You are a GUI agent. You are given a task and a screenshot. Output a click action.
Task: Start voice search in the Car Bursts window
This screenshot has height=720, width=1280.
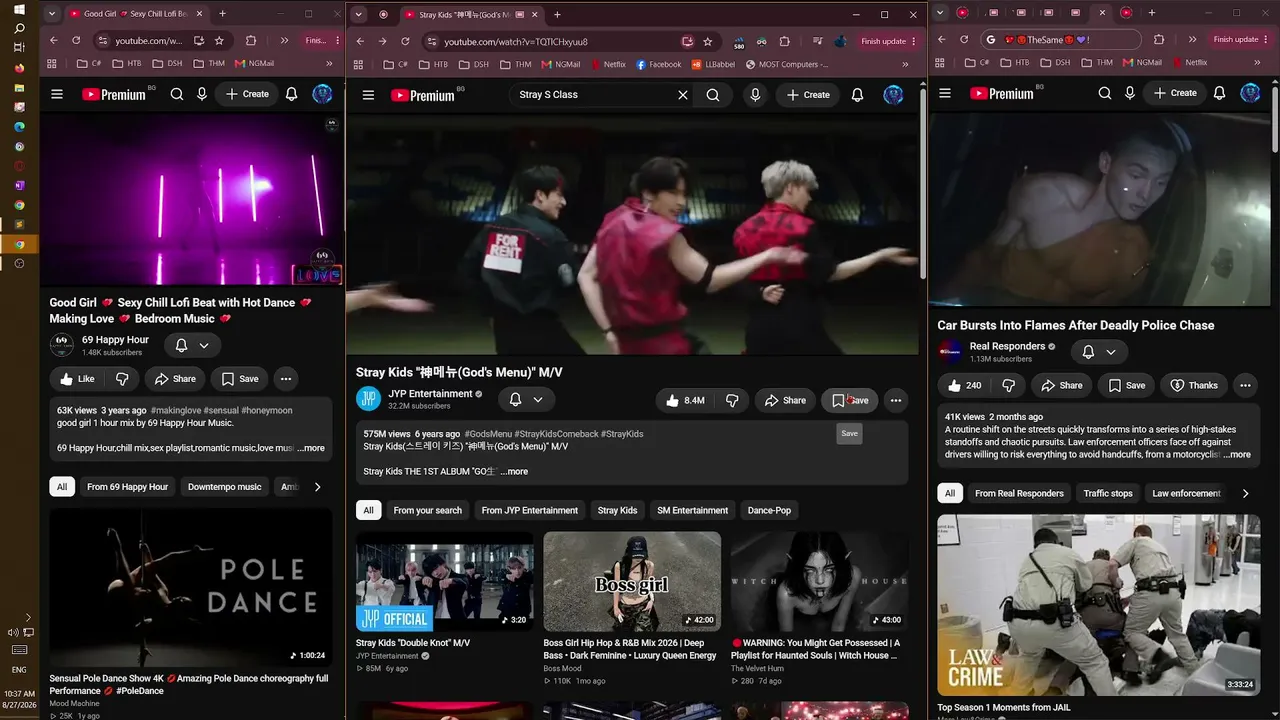click(1130, 93)
